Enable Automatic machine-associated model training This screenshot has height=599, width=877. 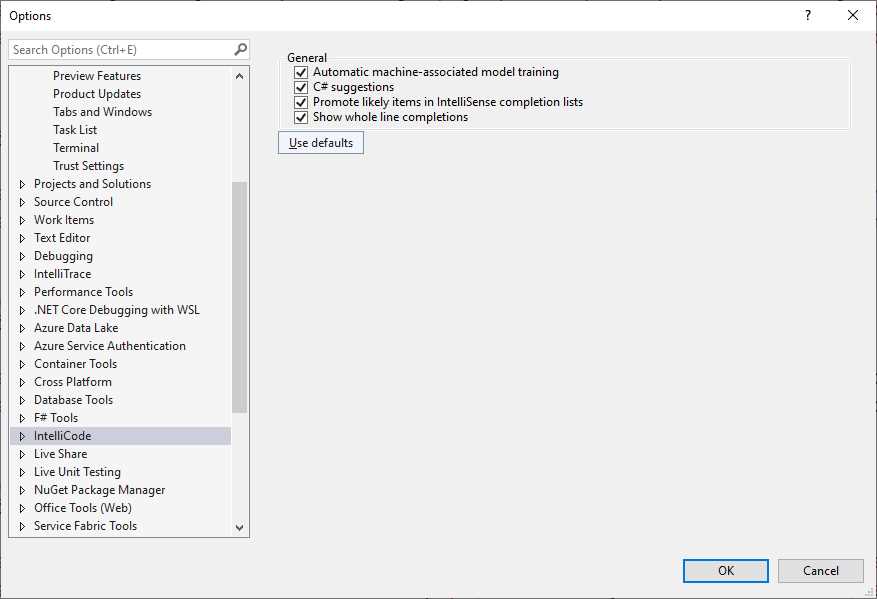(x=301, y=72)
